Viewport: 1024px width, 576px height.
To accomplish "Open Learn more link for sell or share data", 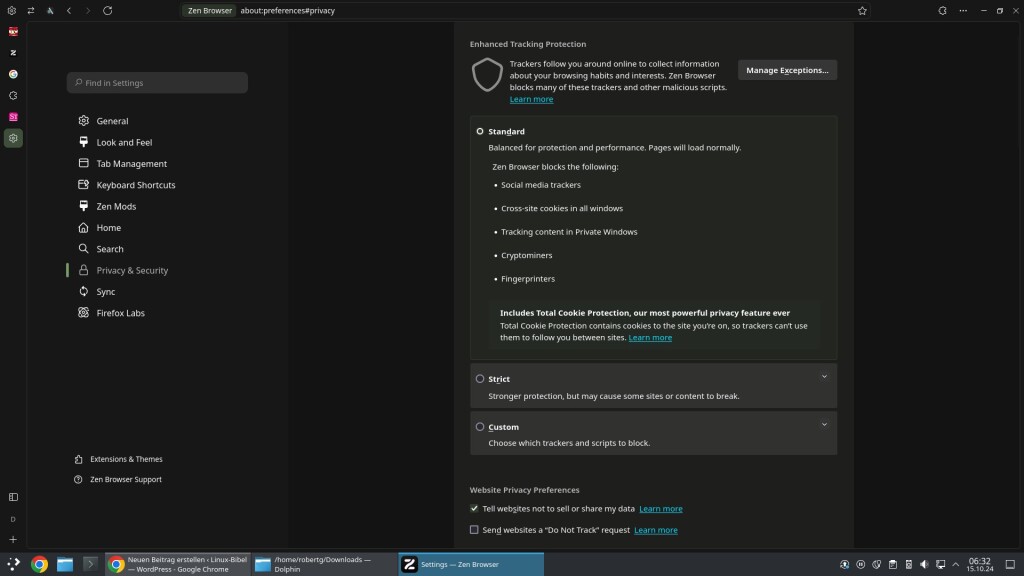I will (x=660, y=509).
